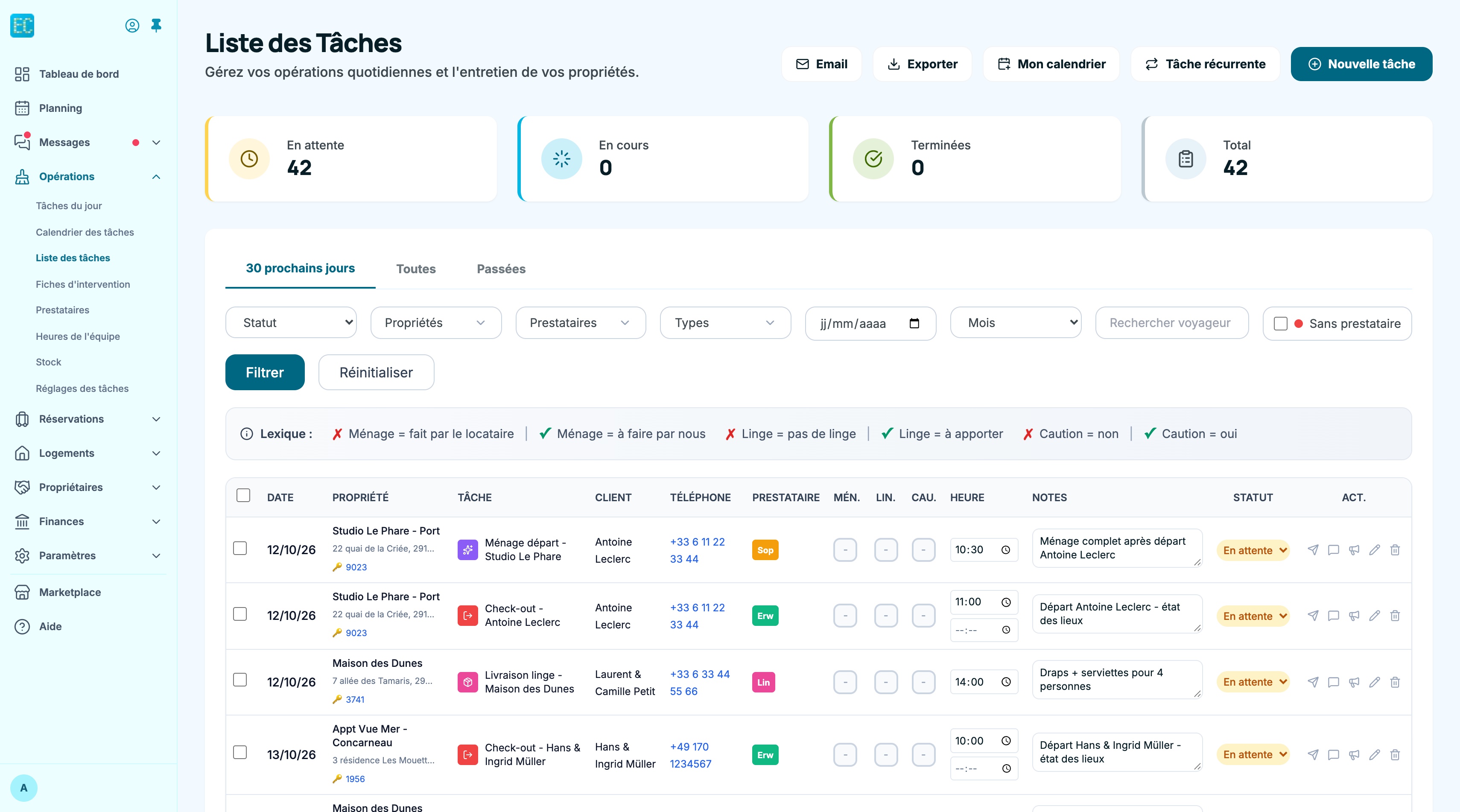The width and height of the screenshot is (1460, 812).
Task: Click the Rechercher voyageur search field
Action: [1171, 322]
